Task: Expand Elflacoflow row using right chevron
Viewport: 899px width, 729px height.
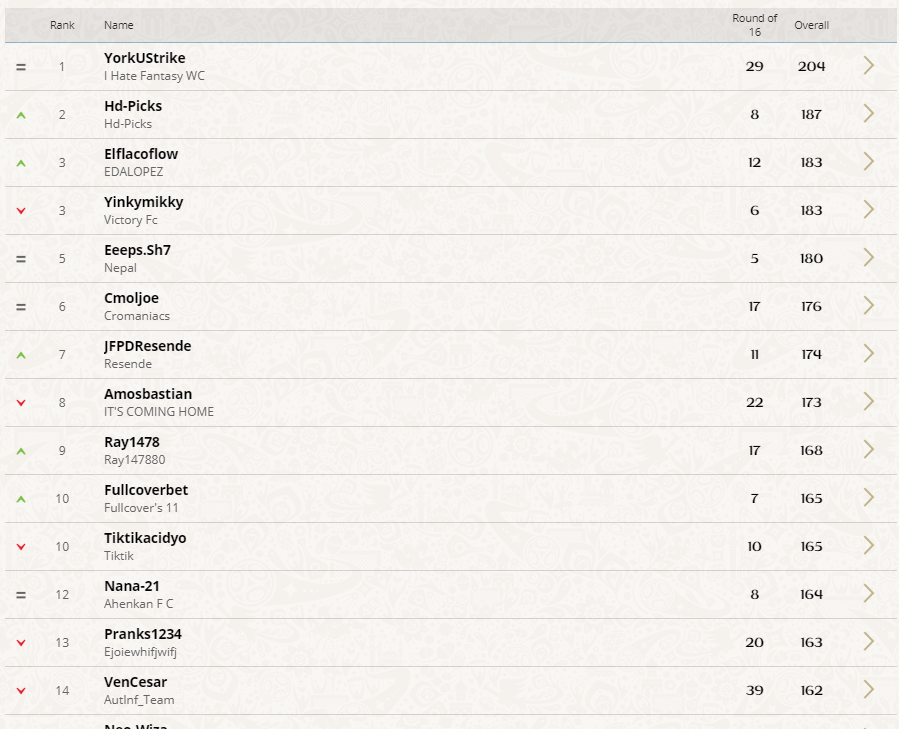Action: [869, 162]
